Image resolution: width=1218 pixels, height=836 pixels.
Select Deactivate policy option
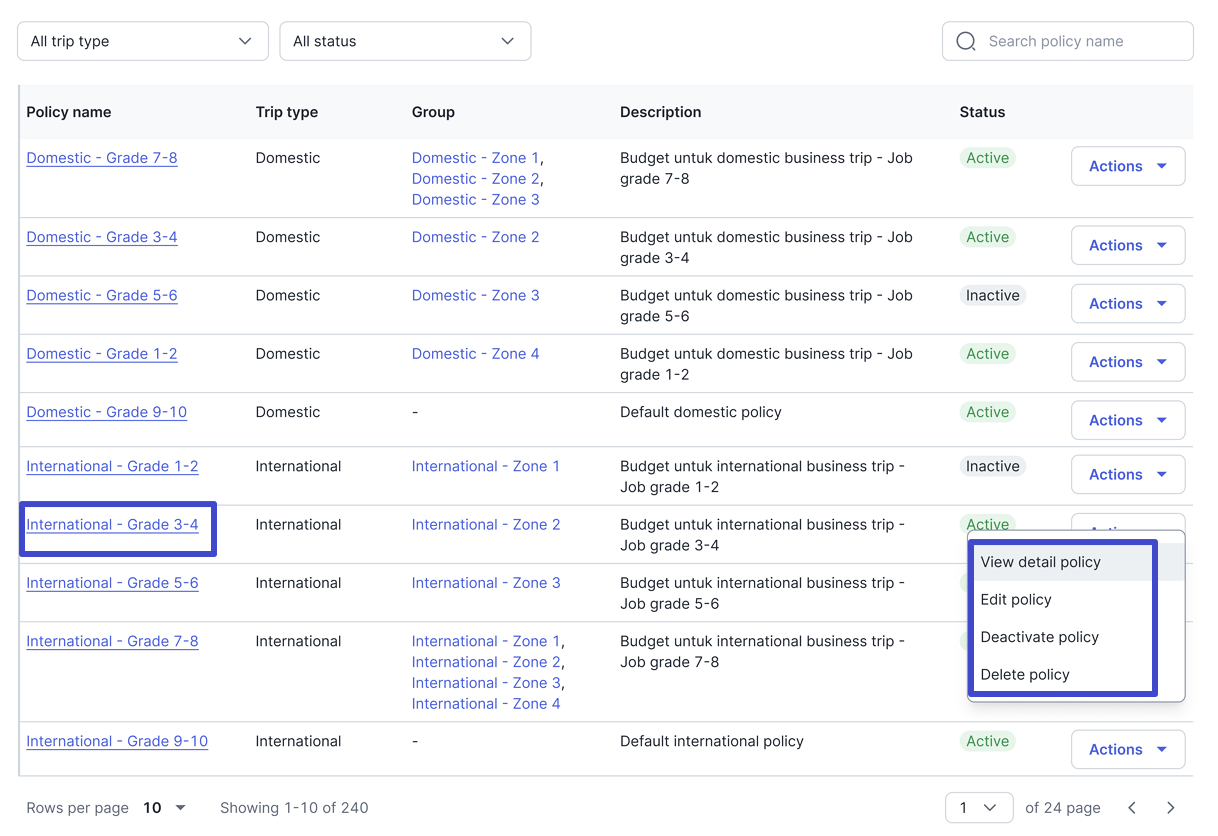(1039, 637)
